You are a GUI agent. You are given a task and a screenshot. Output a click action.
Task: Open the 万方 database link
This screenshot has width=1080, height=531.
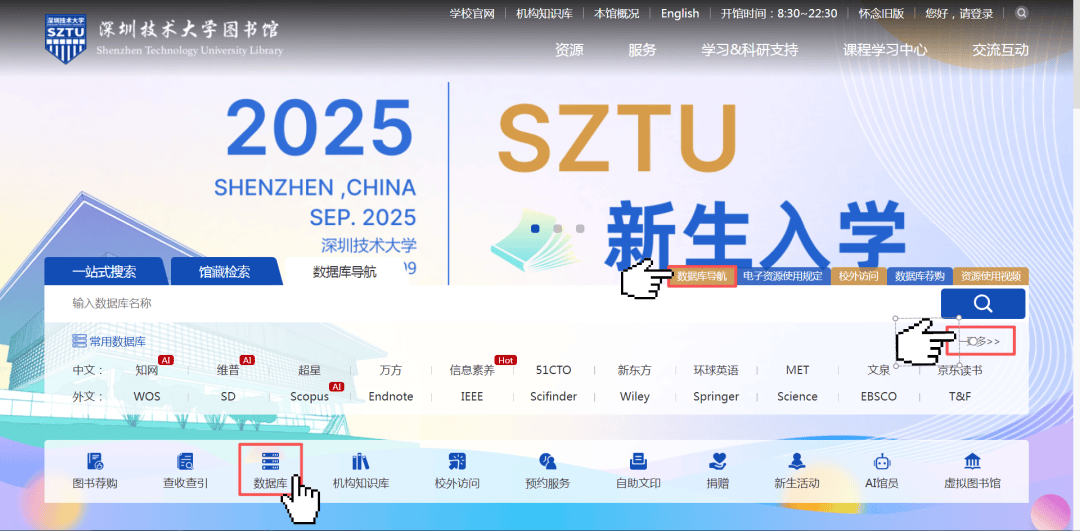(x=391, y=371)
